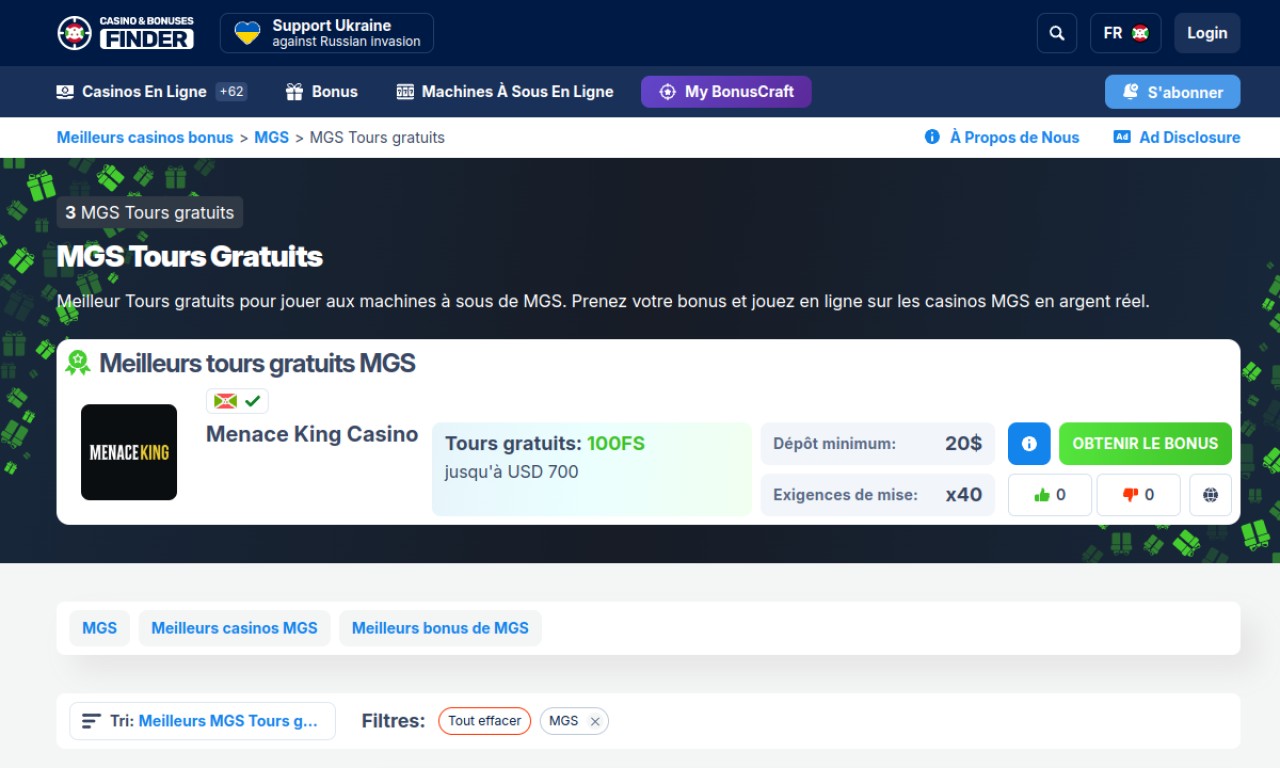
Task: Click OBTENIR LE BONUS button
Action: point(1145,443)
